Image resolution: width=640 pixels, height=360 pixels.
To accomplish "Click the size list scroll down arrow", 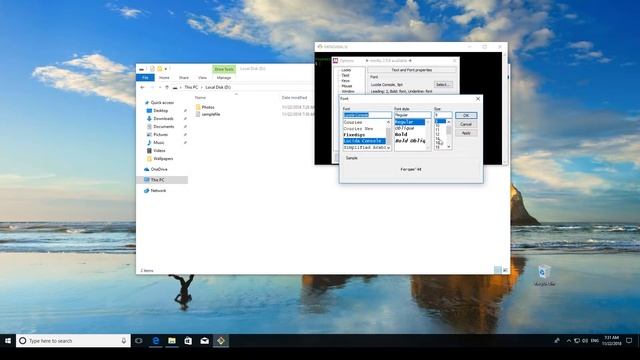I will click(x=449, y=147).
